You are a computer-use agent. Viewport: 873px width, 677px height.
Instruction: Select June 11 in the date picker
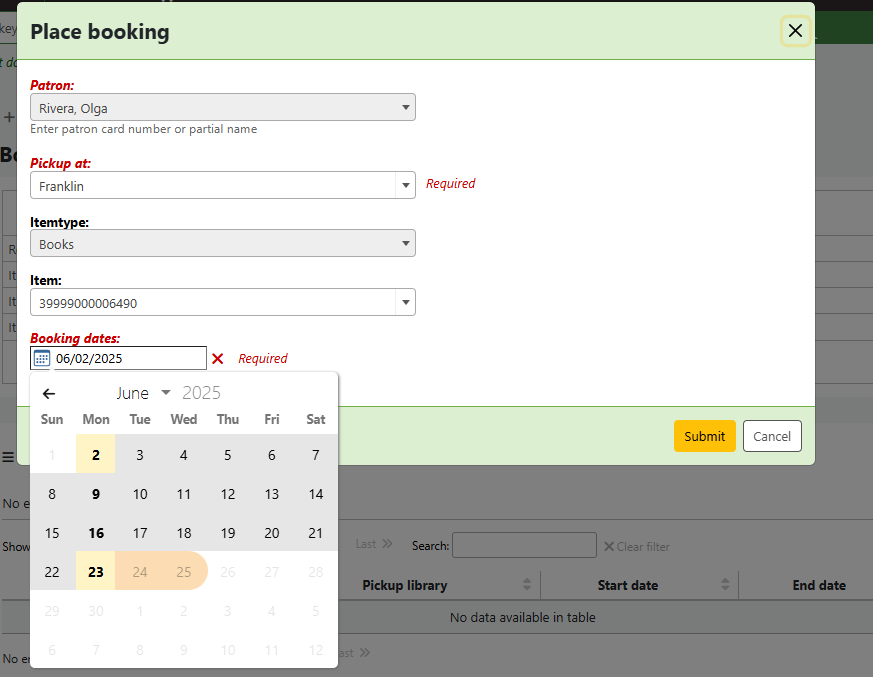pyautogui.click(x=184, y=494)
